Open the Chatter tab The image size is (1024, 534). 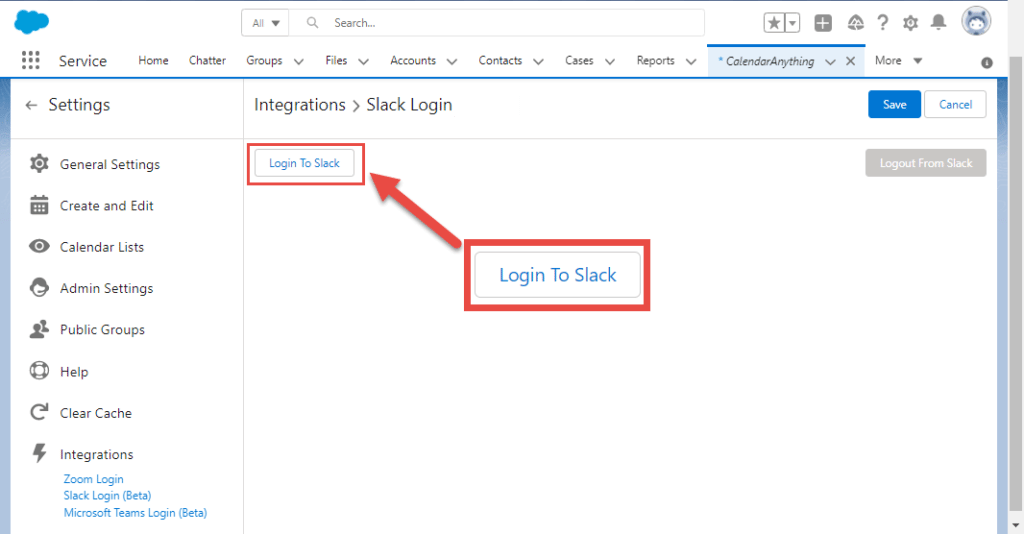click(207, 61)
